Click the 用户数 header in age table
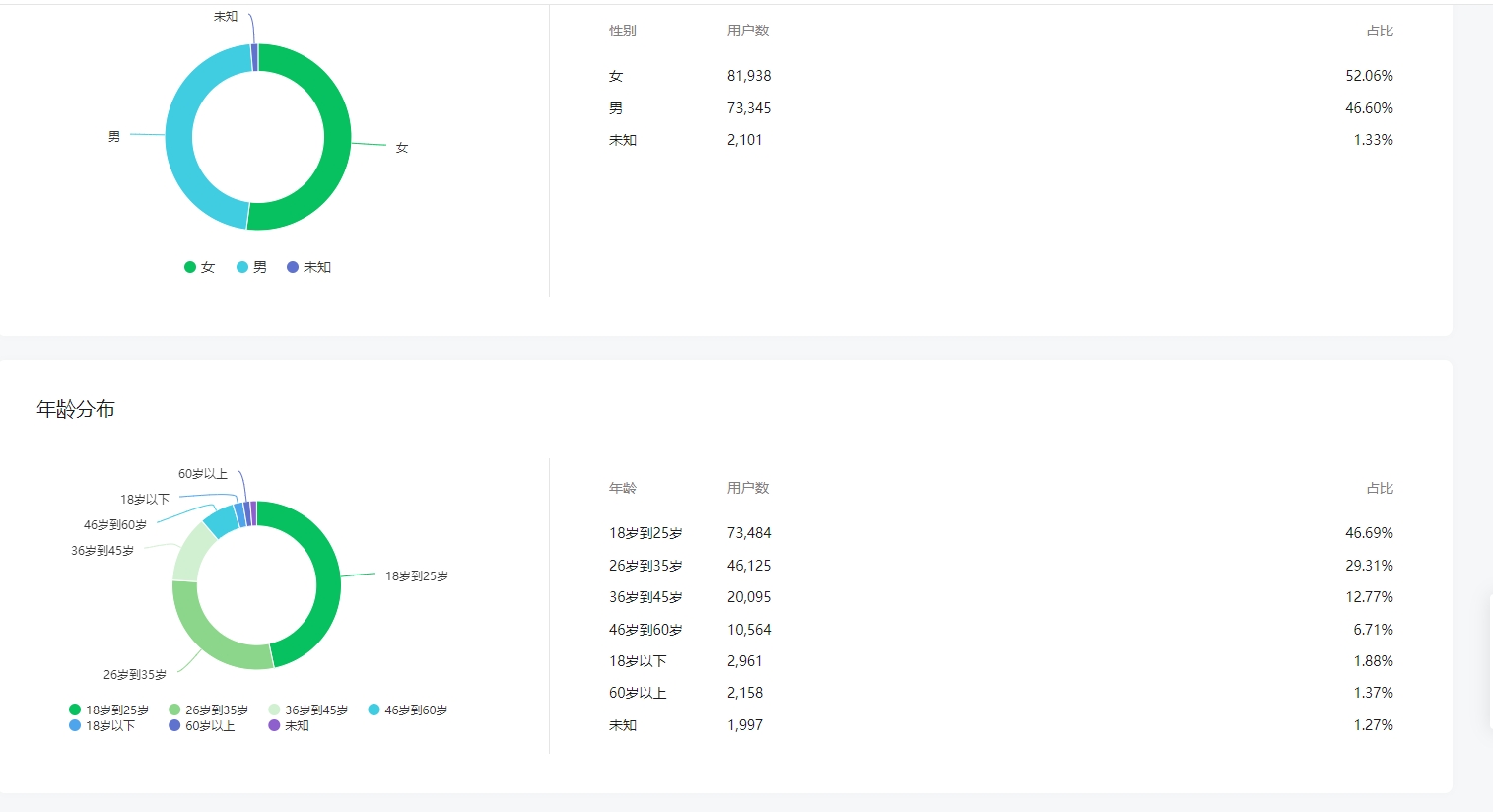 tap(748, 488)
